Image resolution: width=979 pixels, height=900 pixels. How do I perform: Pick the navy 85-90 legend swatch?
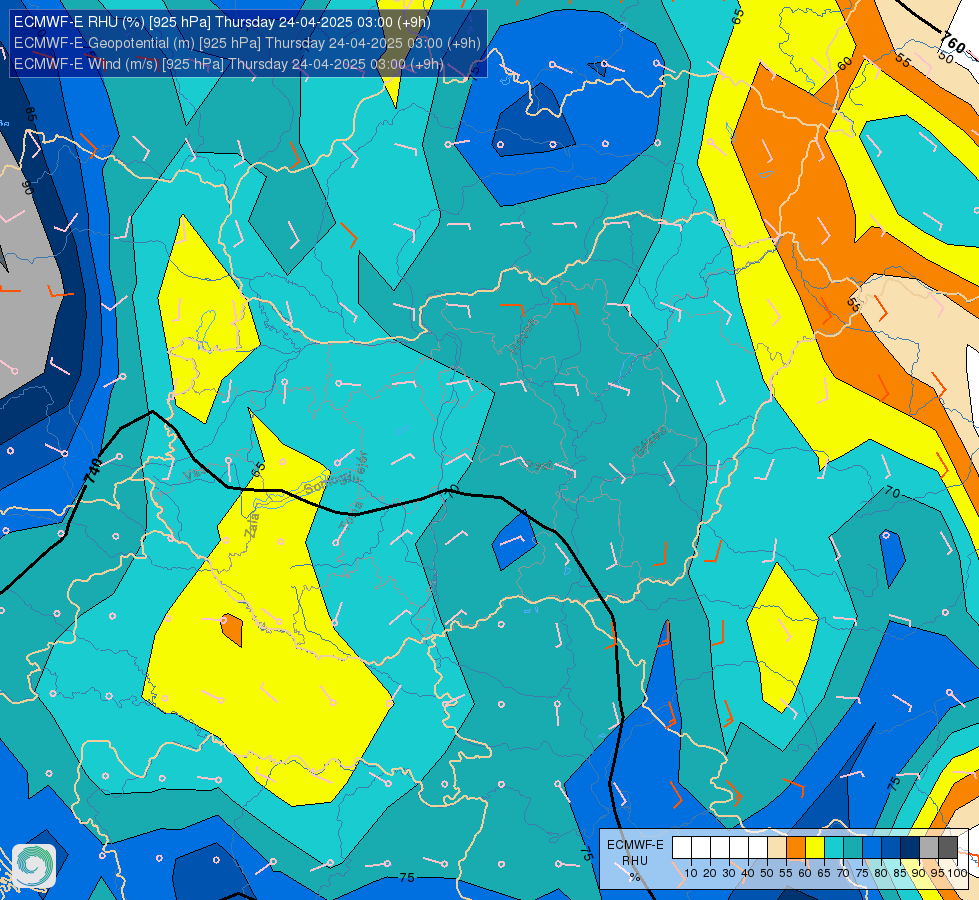tap(910, 847)
